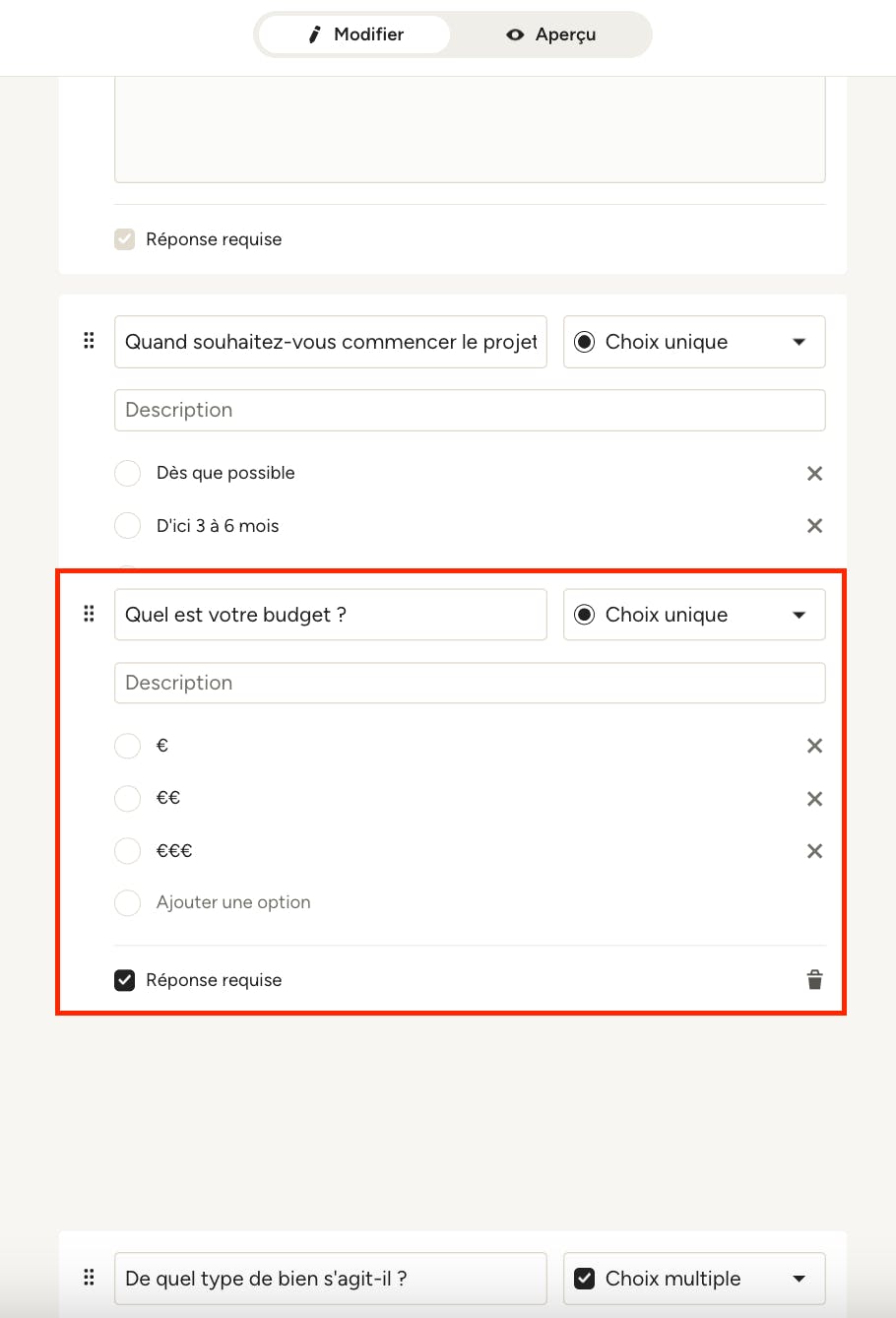Remove the '€€€' option
Viewport: 896px width, 1318px height.
point(814,851)
